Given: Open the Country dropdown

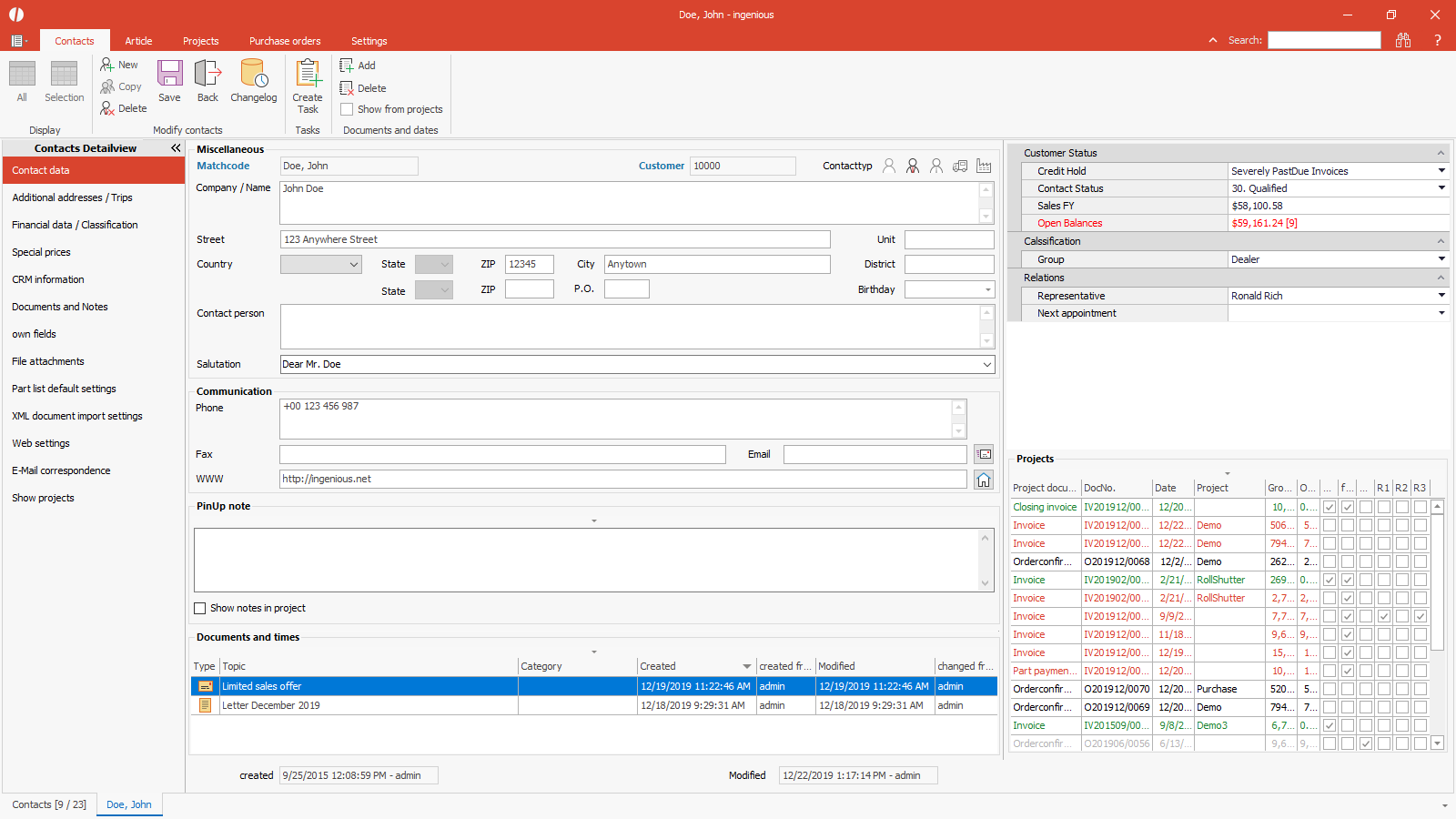Looking at the screenshot, I should 354,265.
